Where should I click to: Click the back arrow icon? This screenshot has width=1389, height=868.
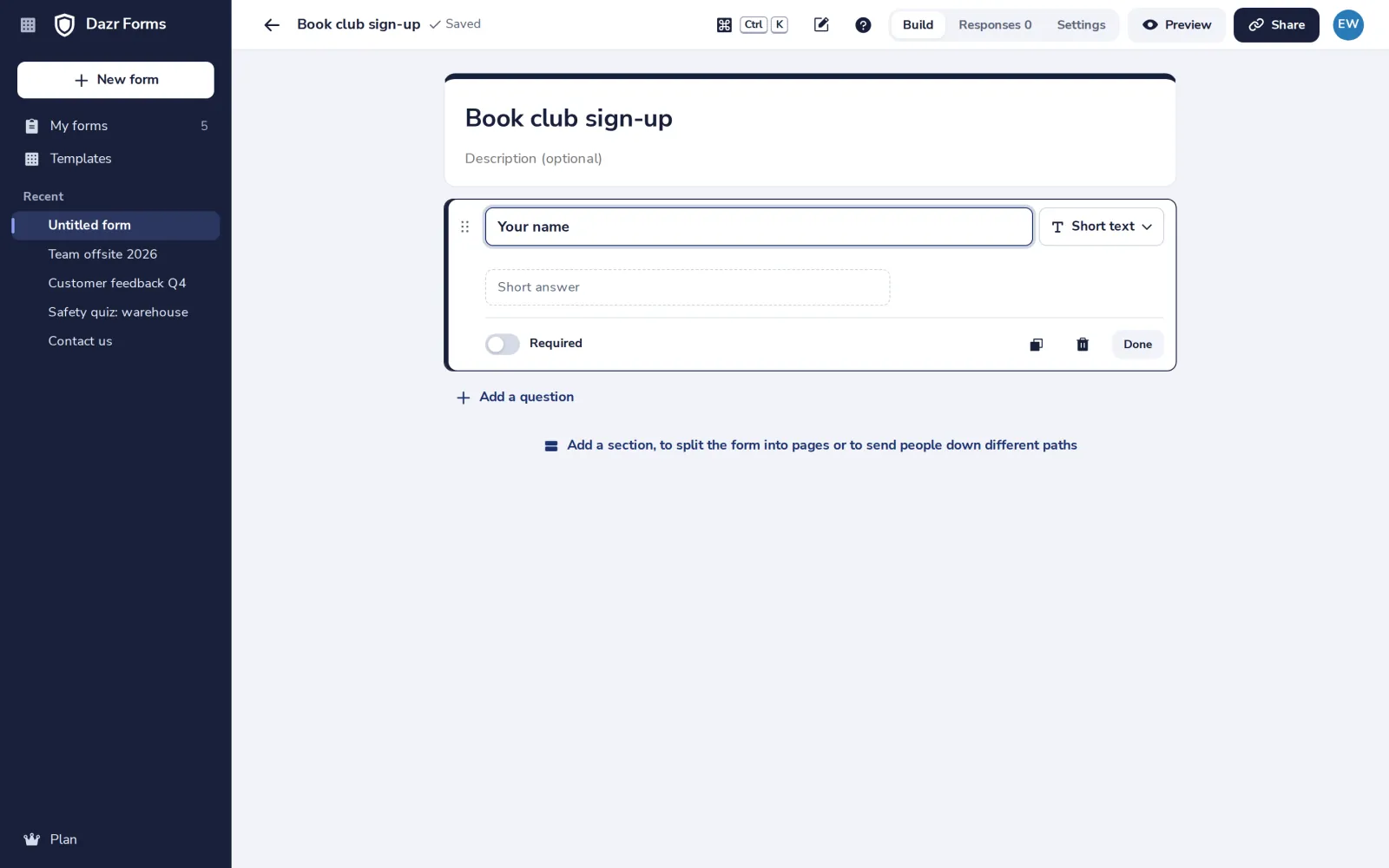coord(272,25)
